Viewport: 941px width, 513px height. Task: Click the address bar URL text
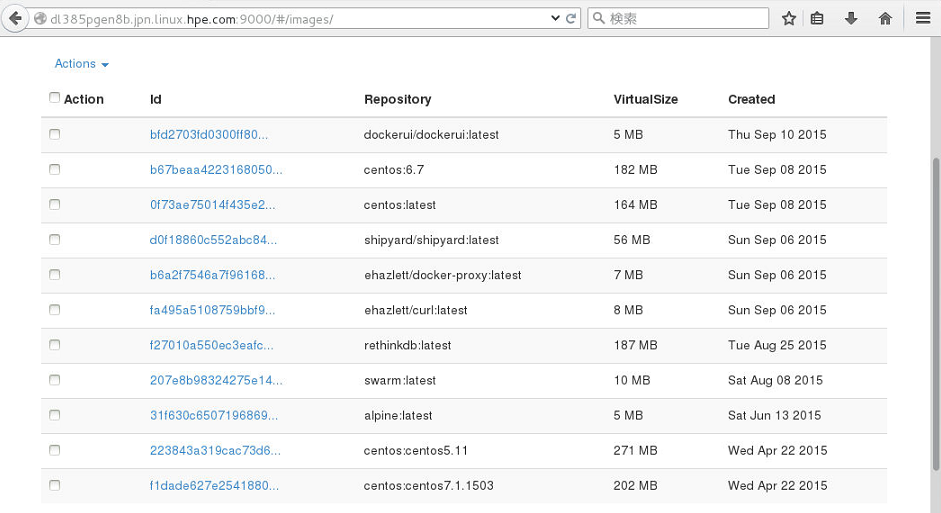tap(191, 19)
